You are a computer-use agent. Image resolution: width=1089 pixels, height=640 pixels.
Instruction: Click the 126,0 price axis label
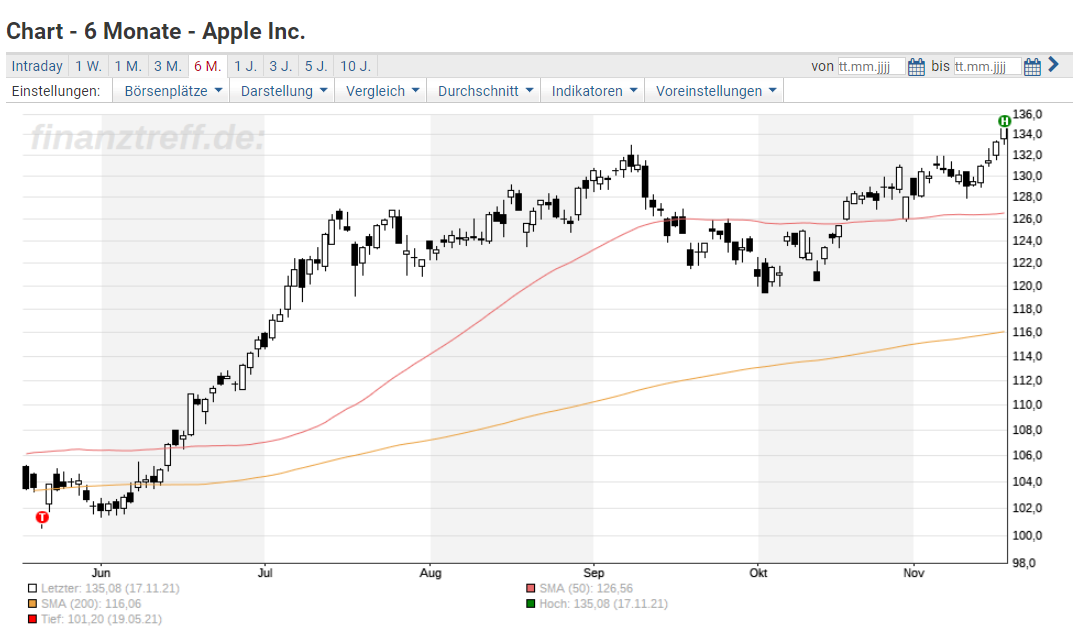click(1027, 219)
